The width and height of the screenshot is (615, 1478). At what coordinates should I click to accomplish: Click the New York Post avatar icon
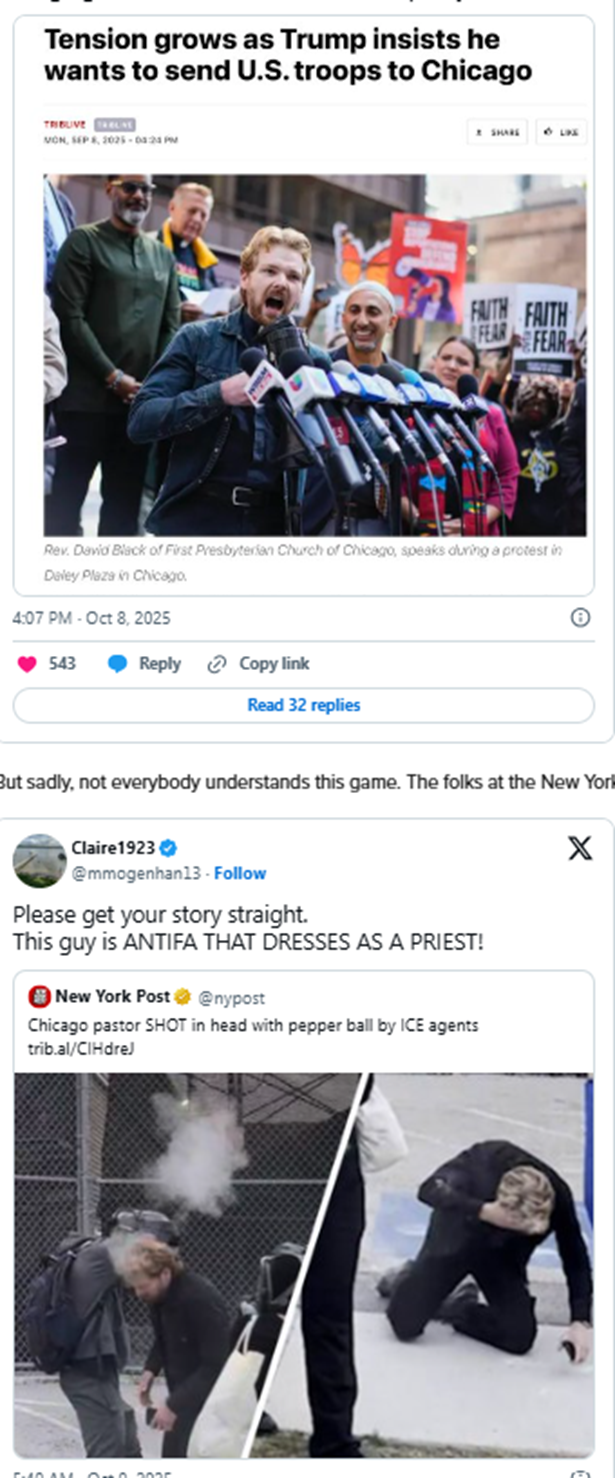39,997
